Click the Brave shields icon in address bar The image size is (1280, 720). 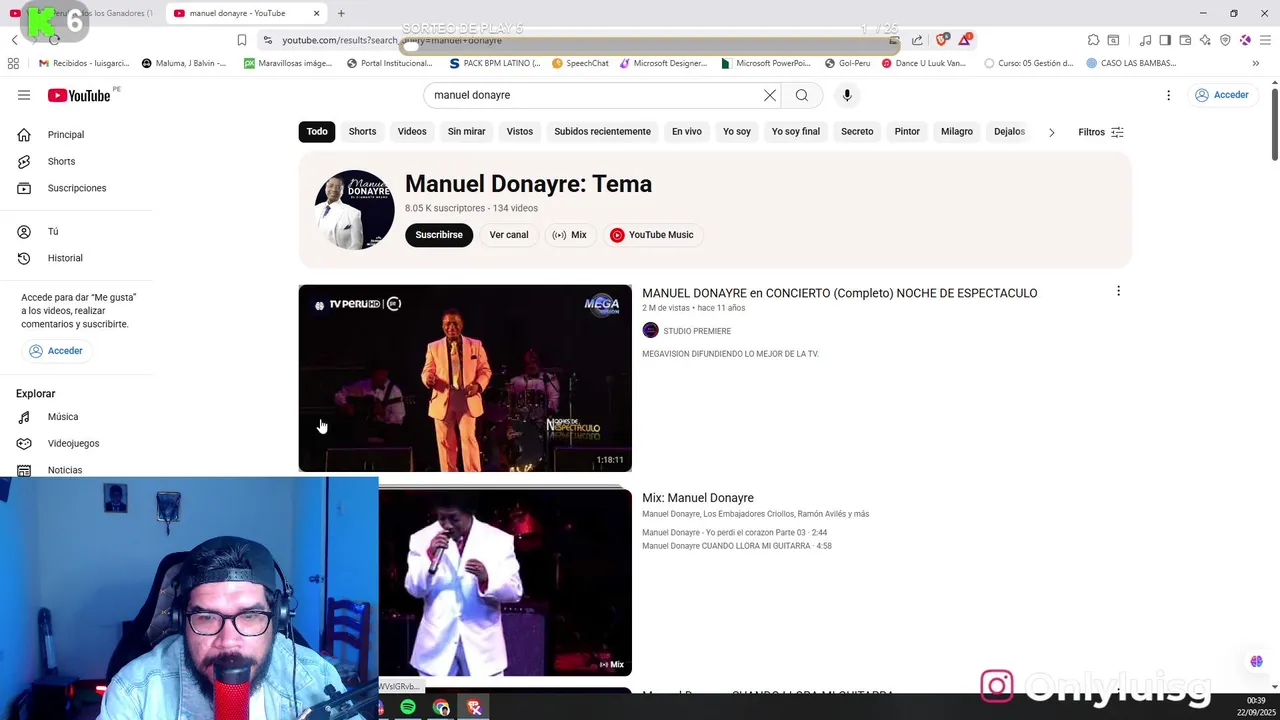[941, 40]
